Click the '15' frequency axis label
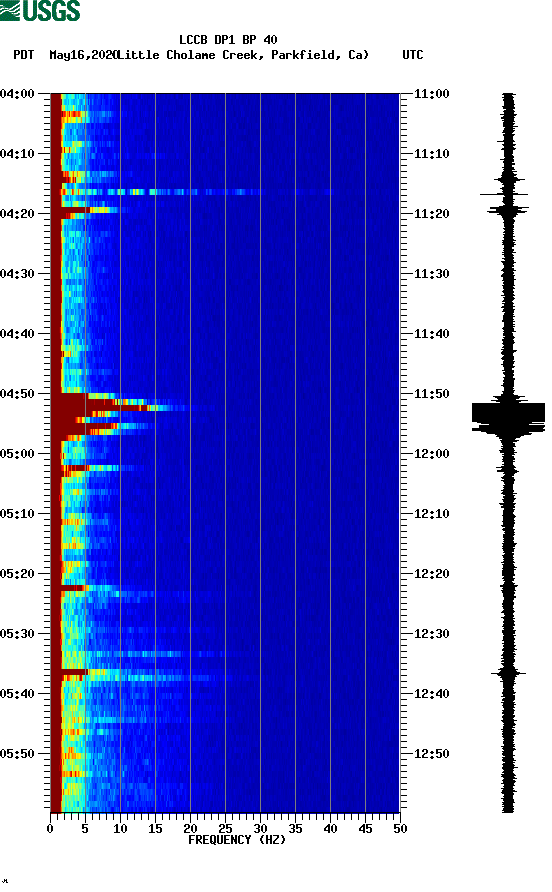Image resolution: width=552 pixels, height=892 pixels. [155, 829]
